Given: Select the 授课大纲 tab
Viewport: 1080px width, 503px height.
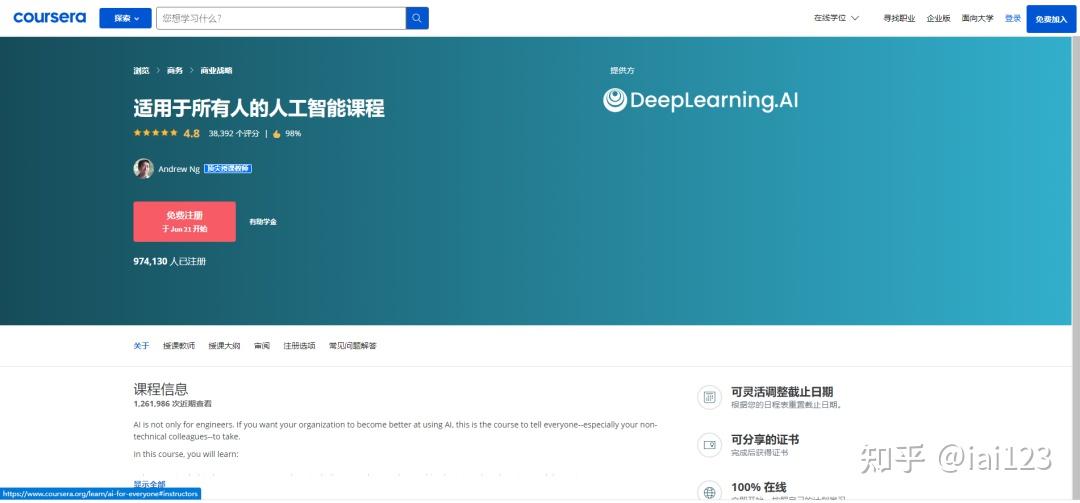Looking at the screenshot, I should coord(225,346).
